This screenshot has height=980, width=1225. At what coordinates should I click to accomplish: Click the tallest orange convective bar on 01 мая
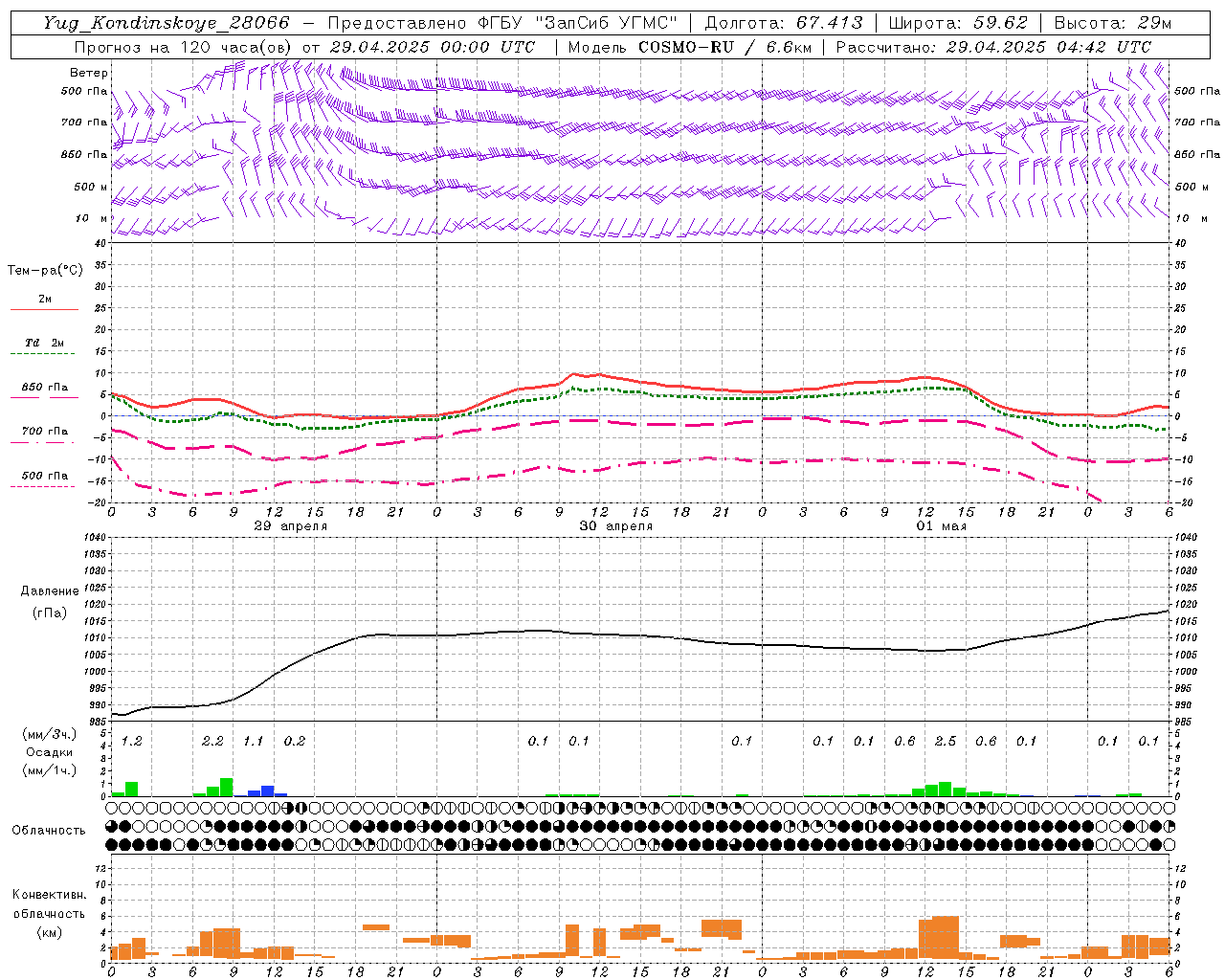[x=946, y=938]
